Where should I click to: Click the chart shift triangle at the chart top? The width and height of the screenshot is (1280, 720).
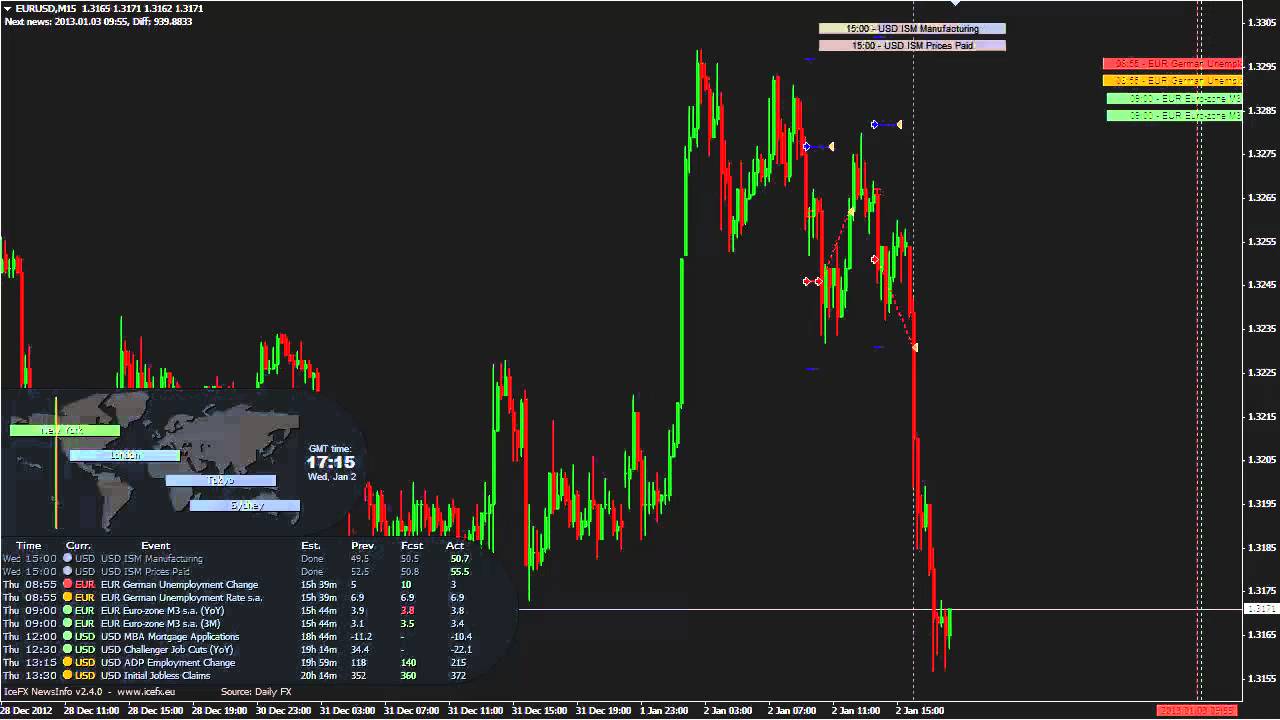[x=955, y=3]
